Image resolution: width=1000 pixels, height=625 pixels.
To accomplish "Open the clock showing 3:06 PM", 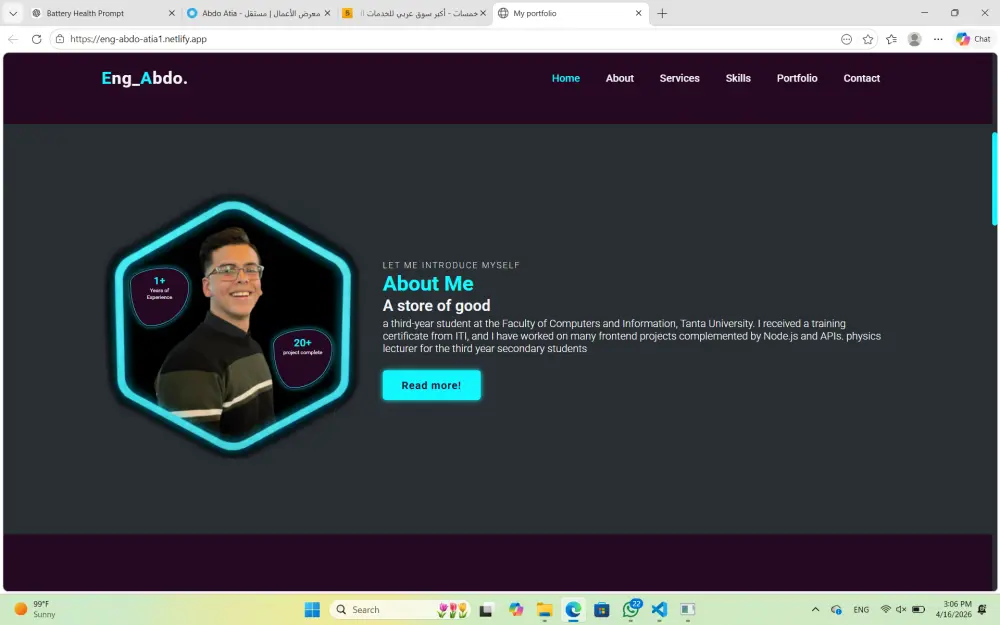I will tap(954, 610).
